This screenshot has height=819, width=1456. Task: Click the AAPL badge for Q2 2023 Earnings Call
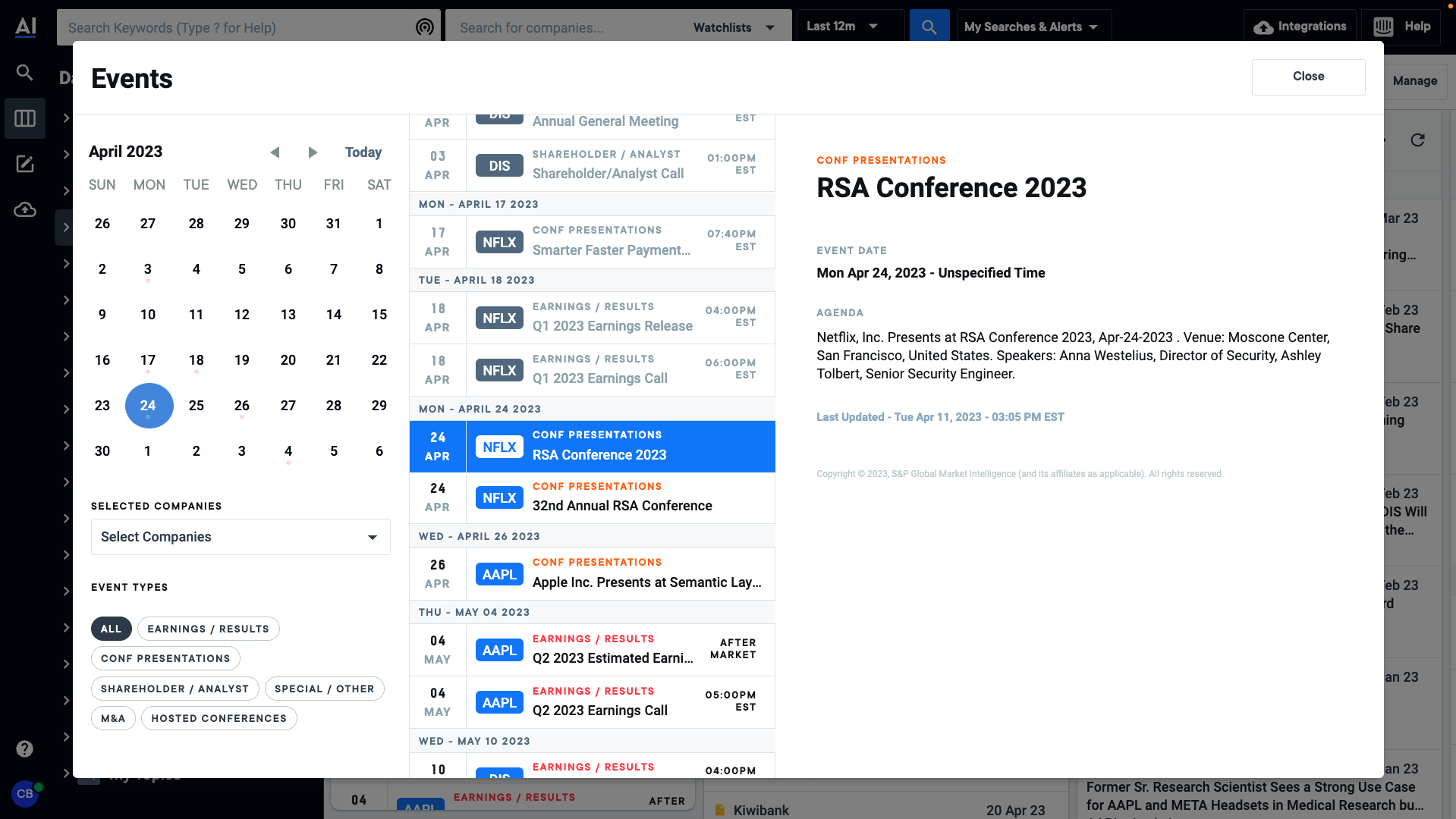click(499, 702)
